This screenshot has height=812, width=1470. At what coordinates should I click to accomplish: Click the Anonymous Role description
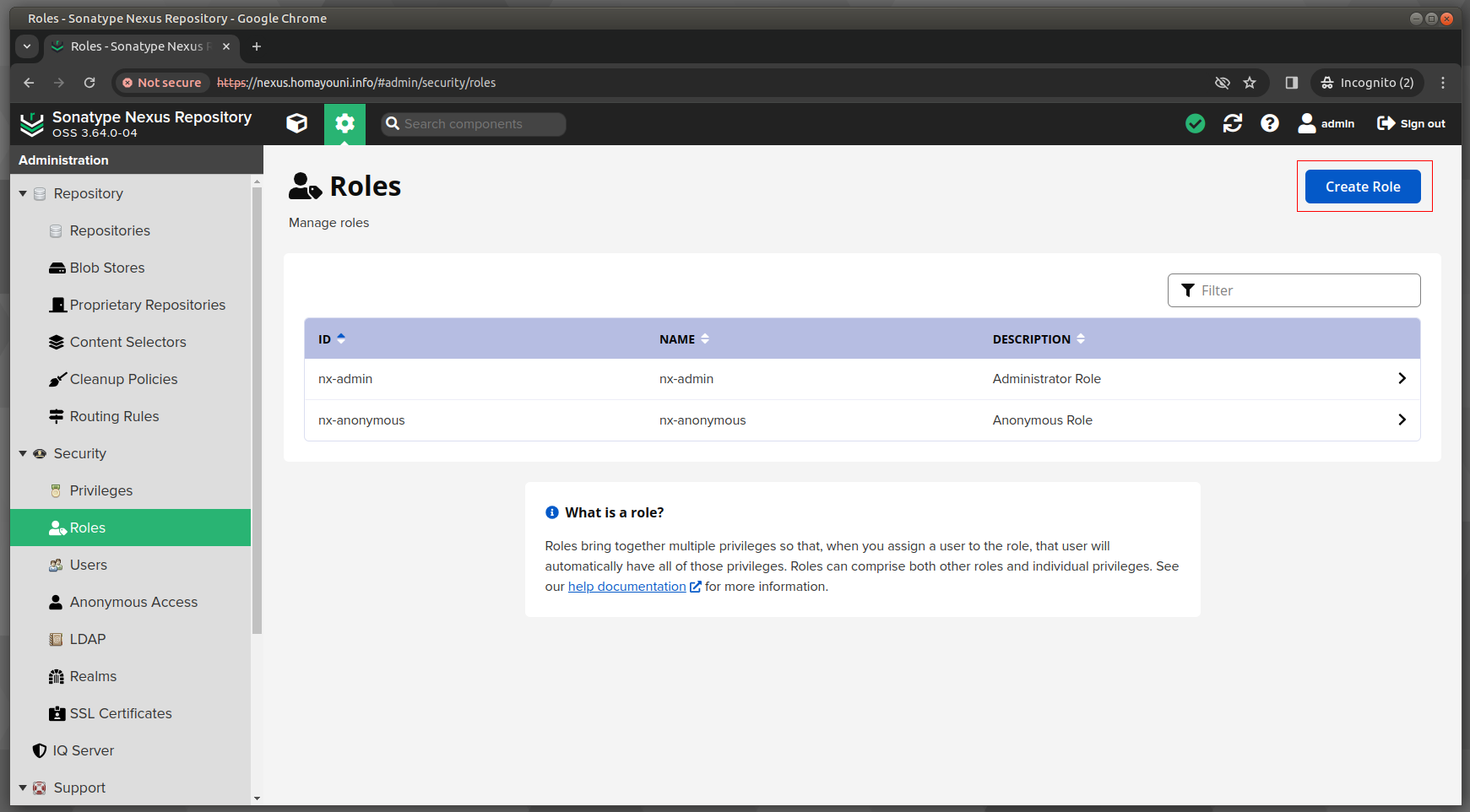(1042, 420)
